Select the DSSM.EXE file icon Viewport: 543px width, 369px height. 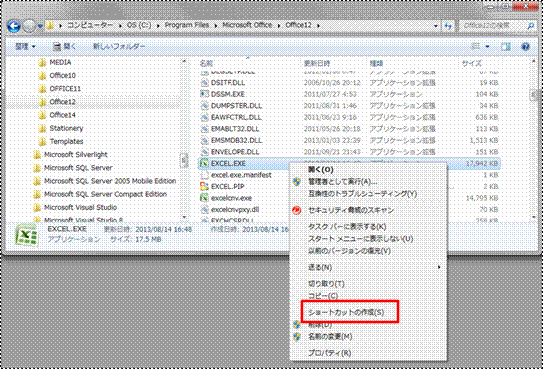tap(204, 94)
